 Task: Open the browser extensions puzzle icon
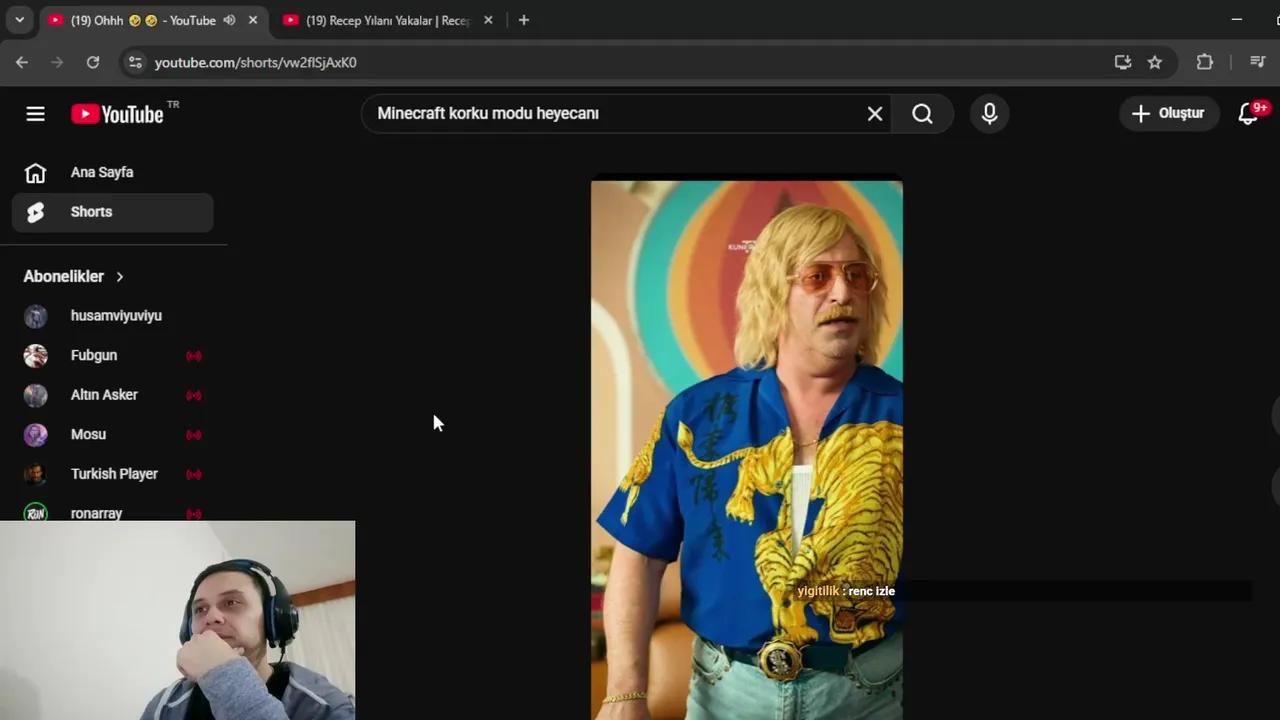point(1205,62)
